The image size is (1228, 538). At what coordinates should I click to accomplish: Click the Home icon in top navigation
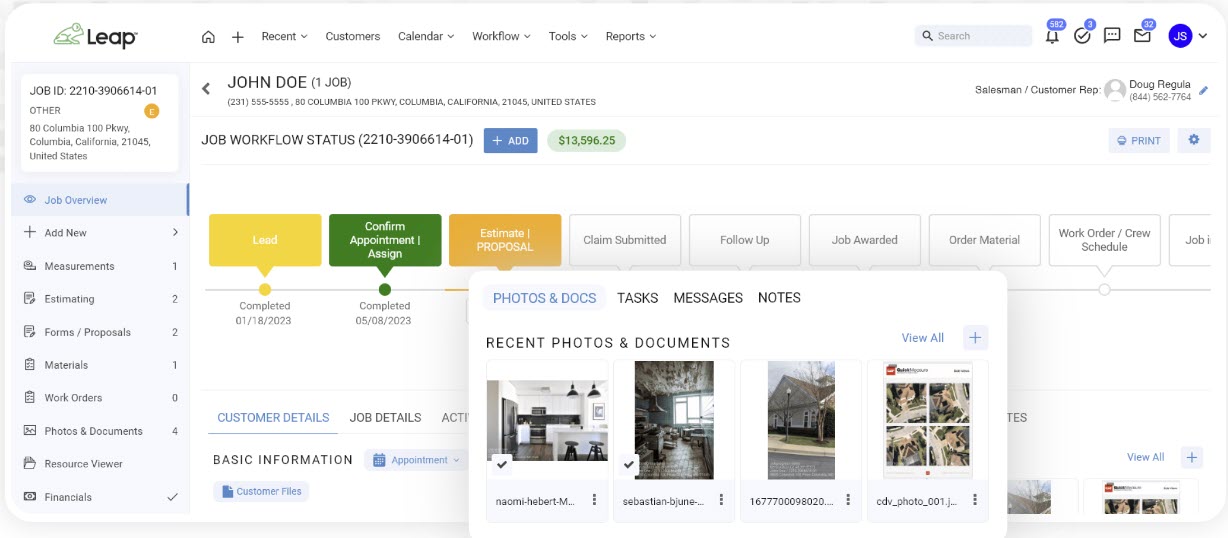[208, 37]
